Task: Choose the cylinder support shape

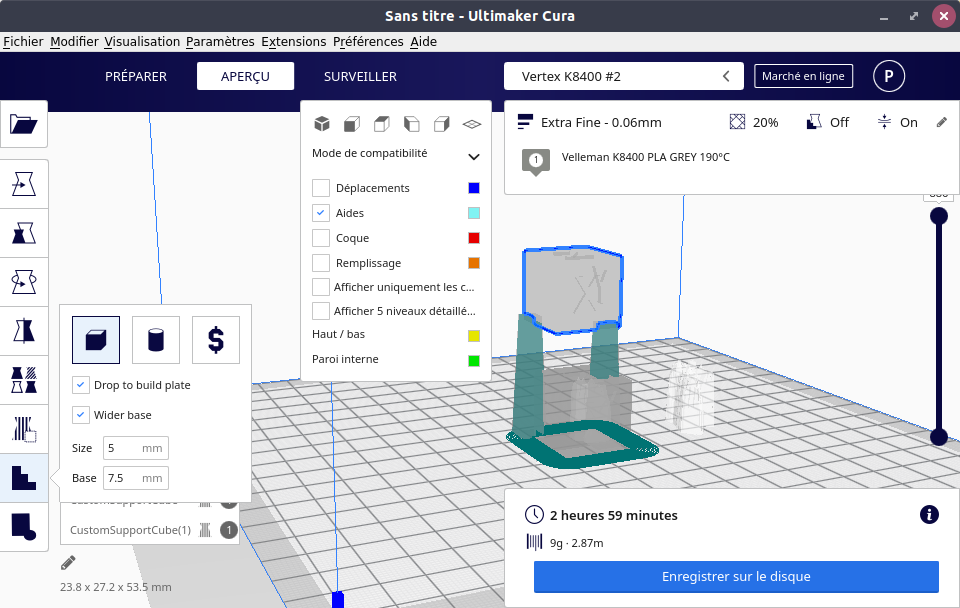Action: pyautogui.click(x=156, y=340)
